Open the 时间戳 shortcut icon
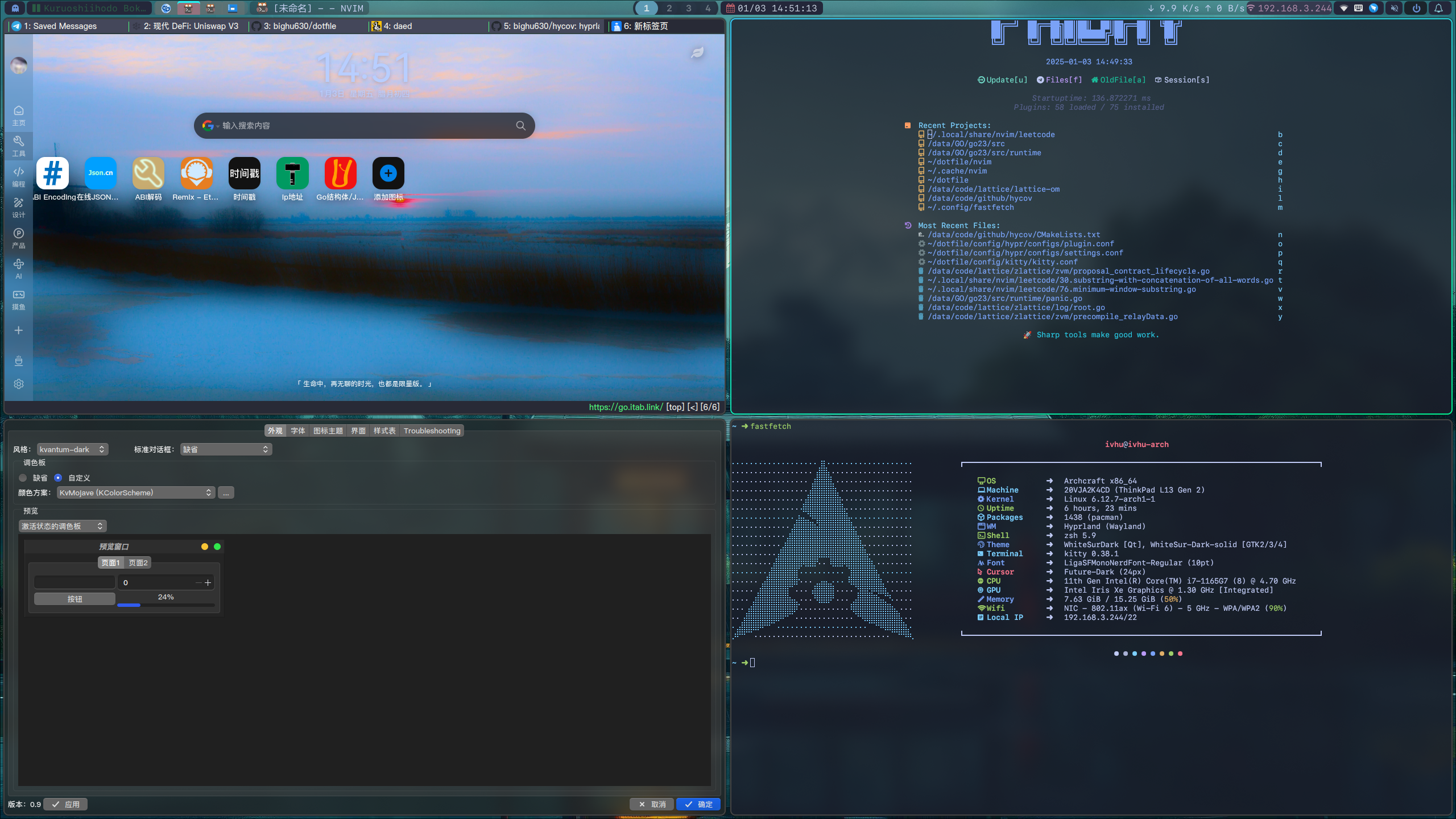This screenshot has width=1456, height=819. coord(244,173)
